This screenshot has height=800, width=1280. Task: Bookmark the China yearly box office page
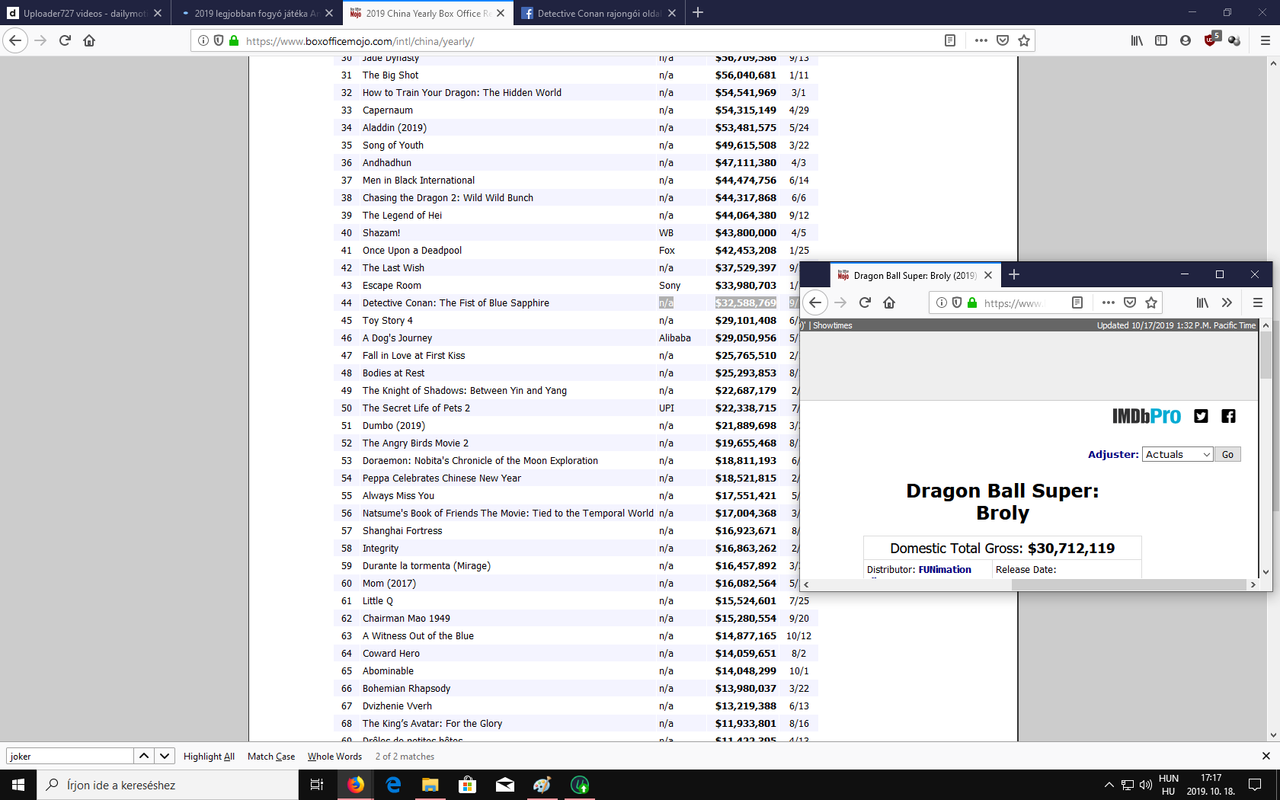1024,41
